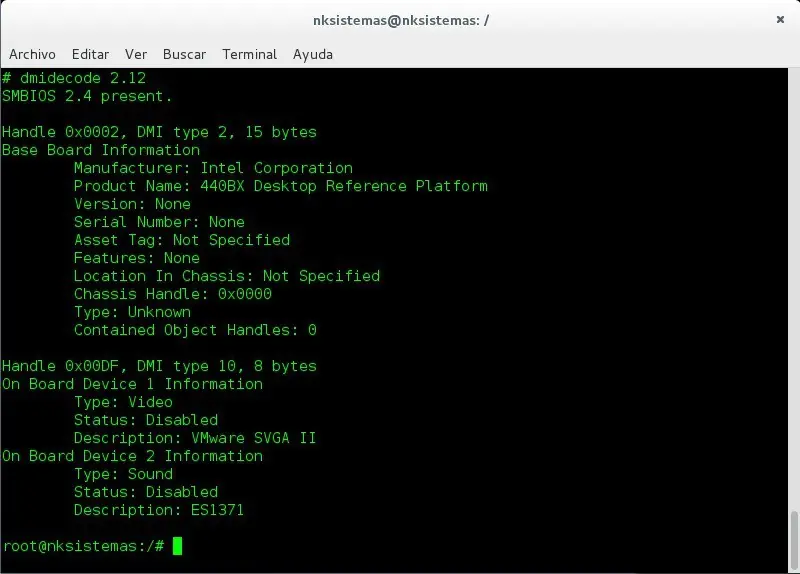Click the window title nksistemas@nksistemas: /
Image resolution: width=800 pixels, height=574 pixels.
coord(401,20)
